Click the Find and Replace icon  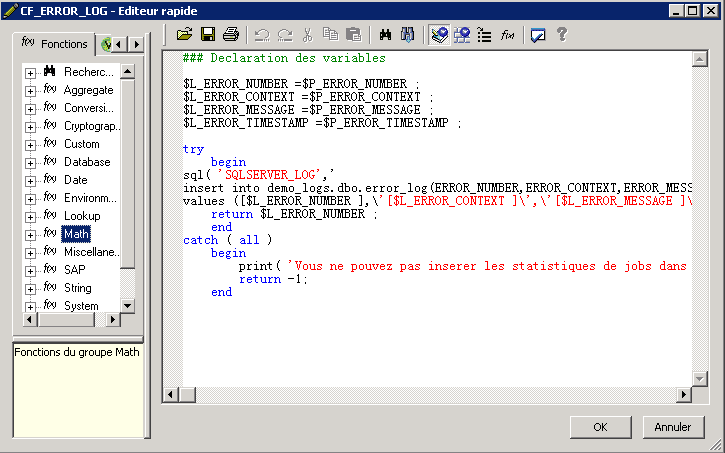408,34
